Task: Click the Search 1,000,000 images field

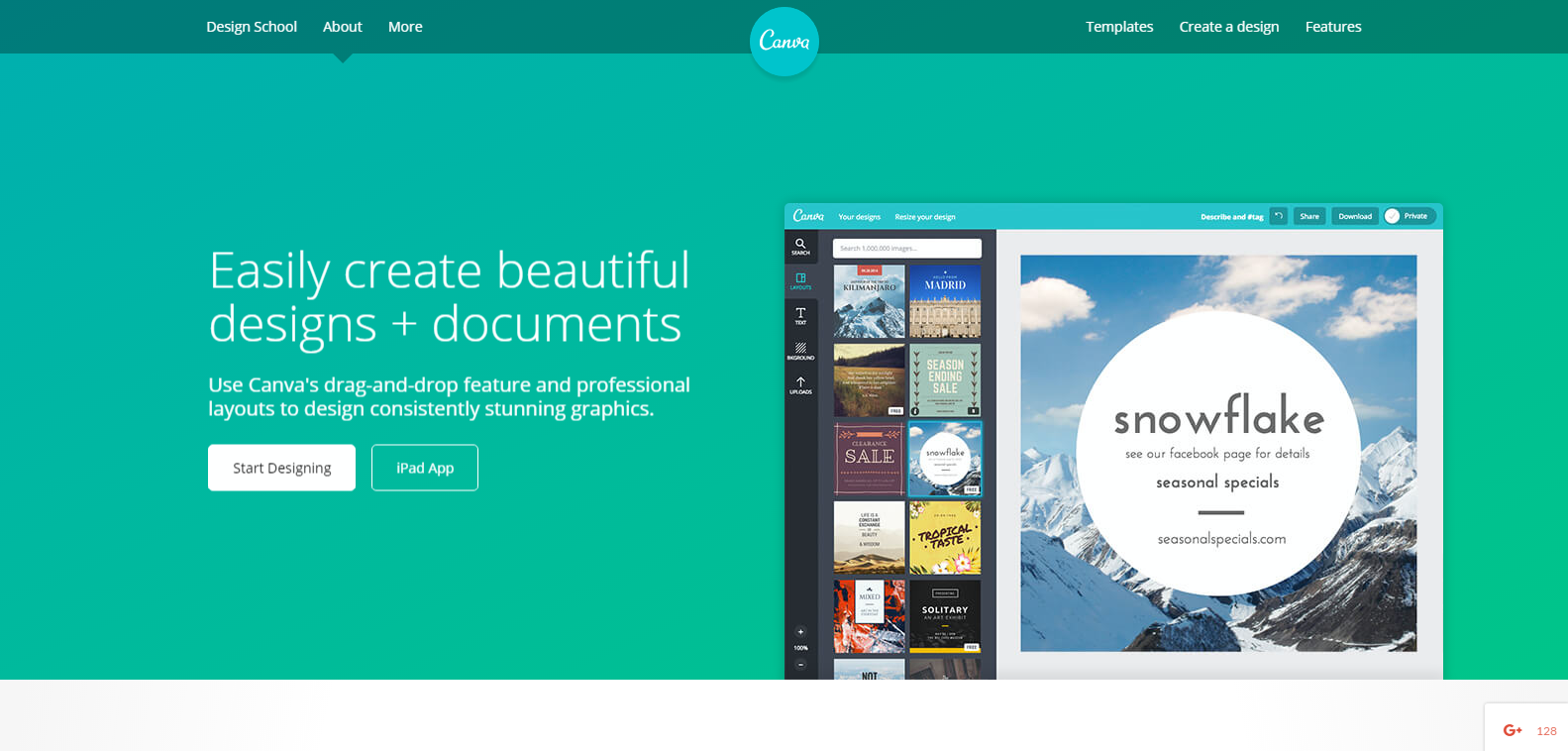Action: point(907,249)
